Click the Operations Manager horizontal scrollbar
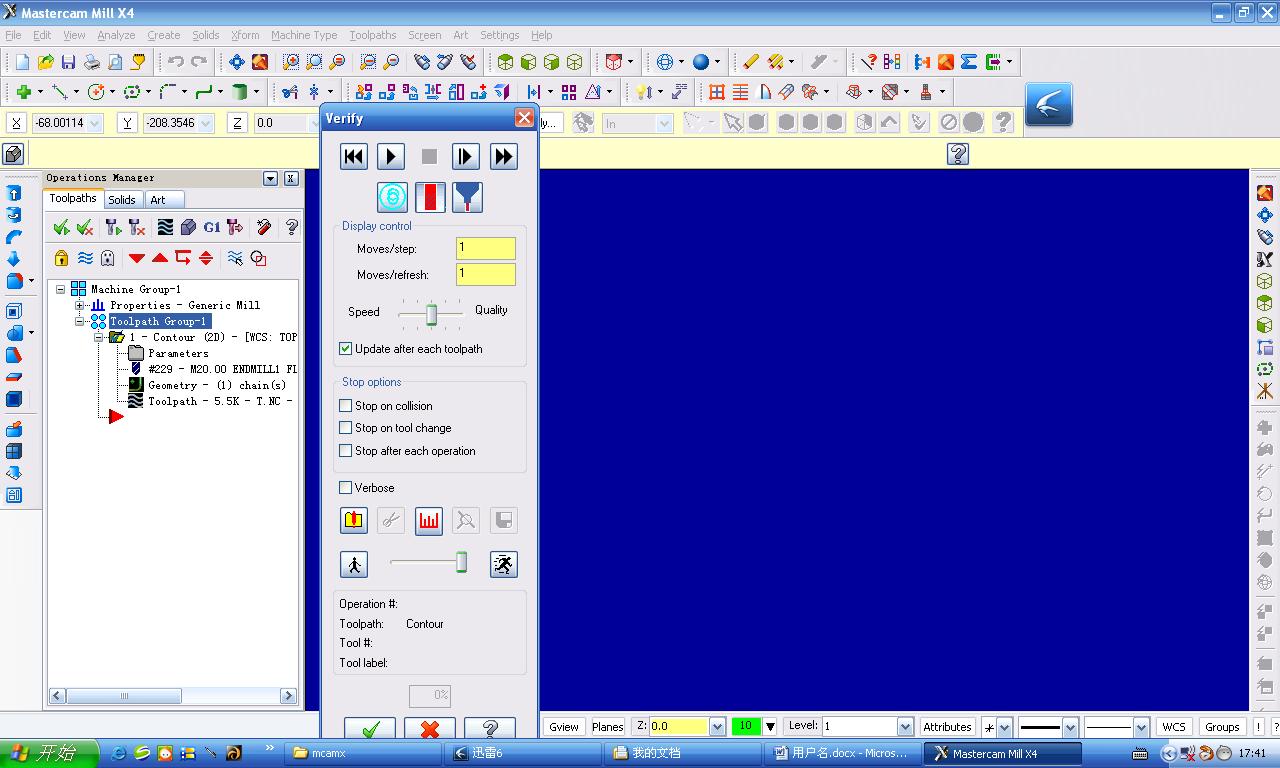 173,696
